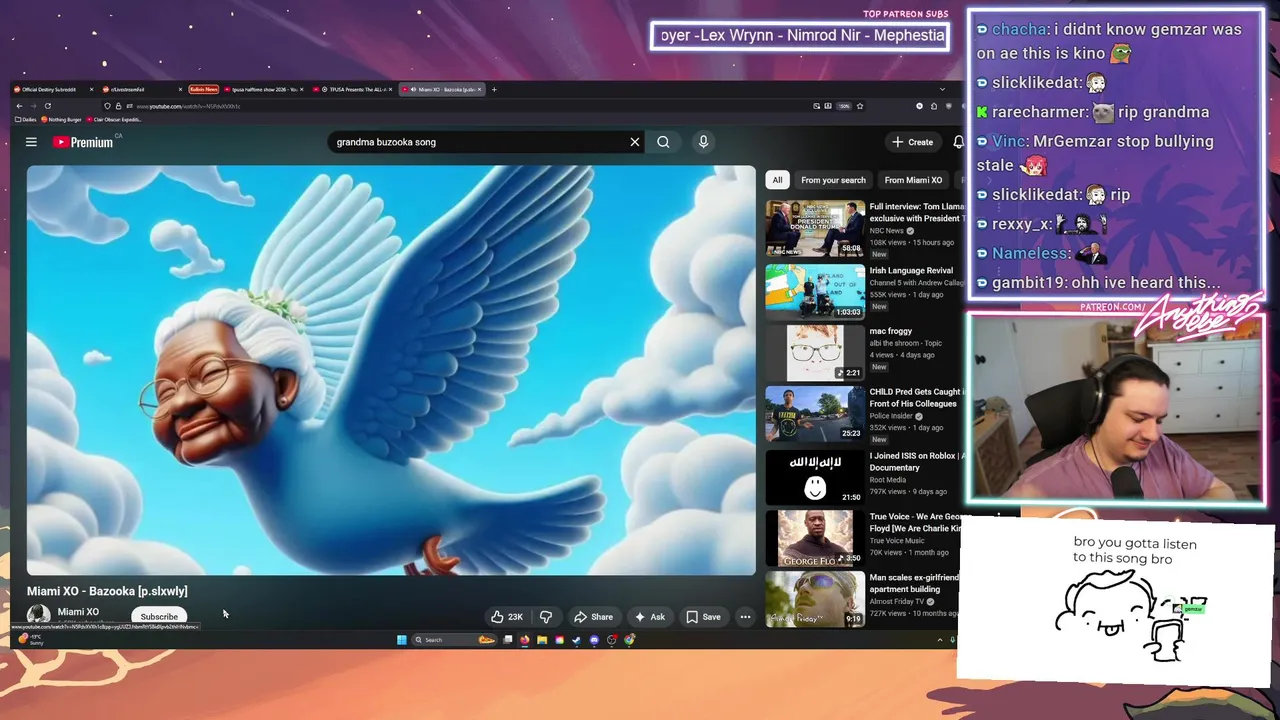Image resolution: width=1280 pixels, height=720 pixels.
Task: Click the 'mac froggy' title text
Action: pos(890,331)
